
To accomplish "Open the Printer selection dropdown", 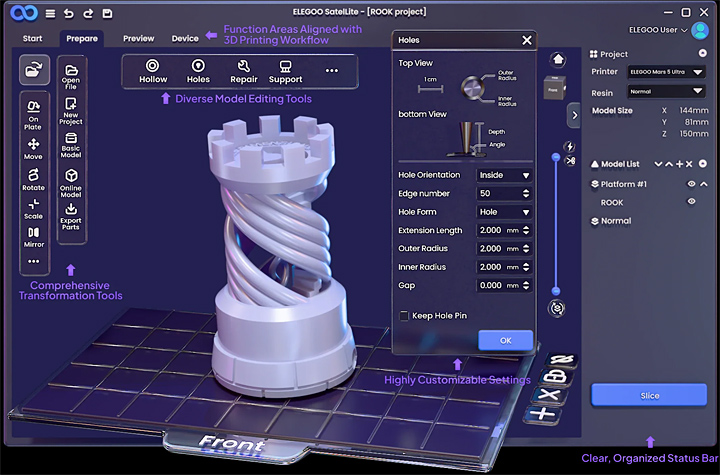I will coord(666,72).
